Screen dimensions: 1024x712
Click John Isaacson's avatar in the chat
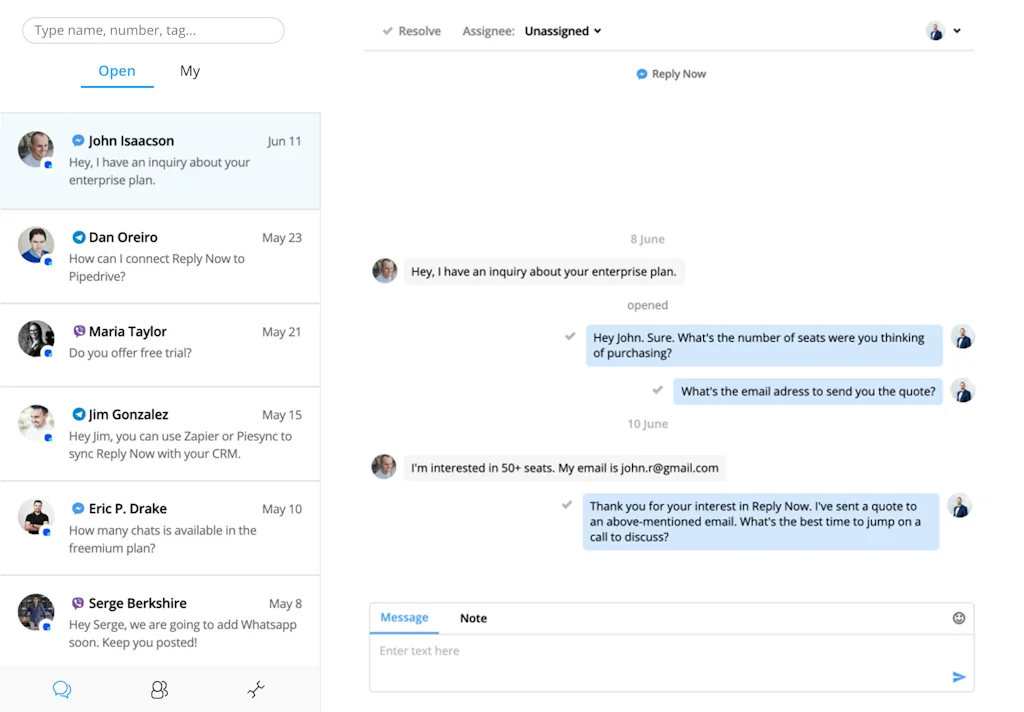coord(384,271)
